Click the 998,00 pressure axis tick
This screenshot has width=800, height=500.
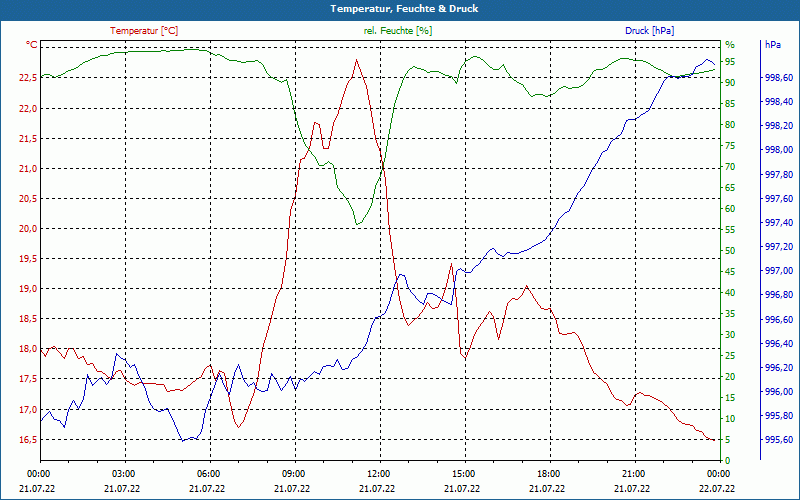[779, 150]
